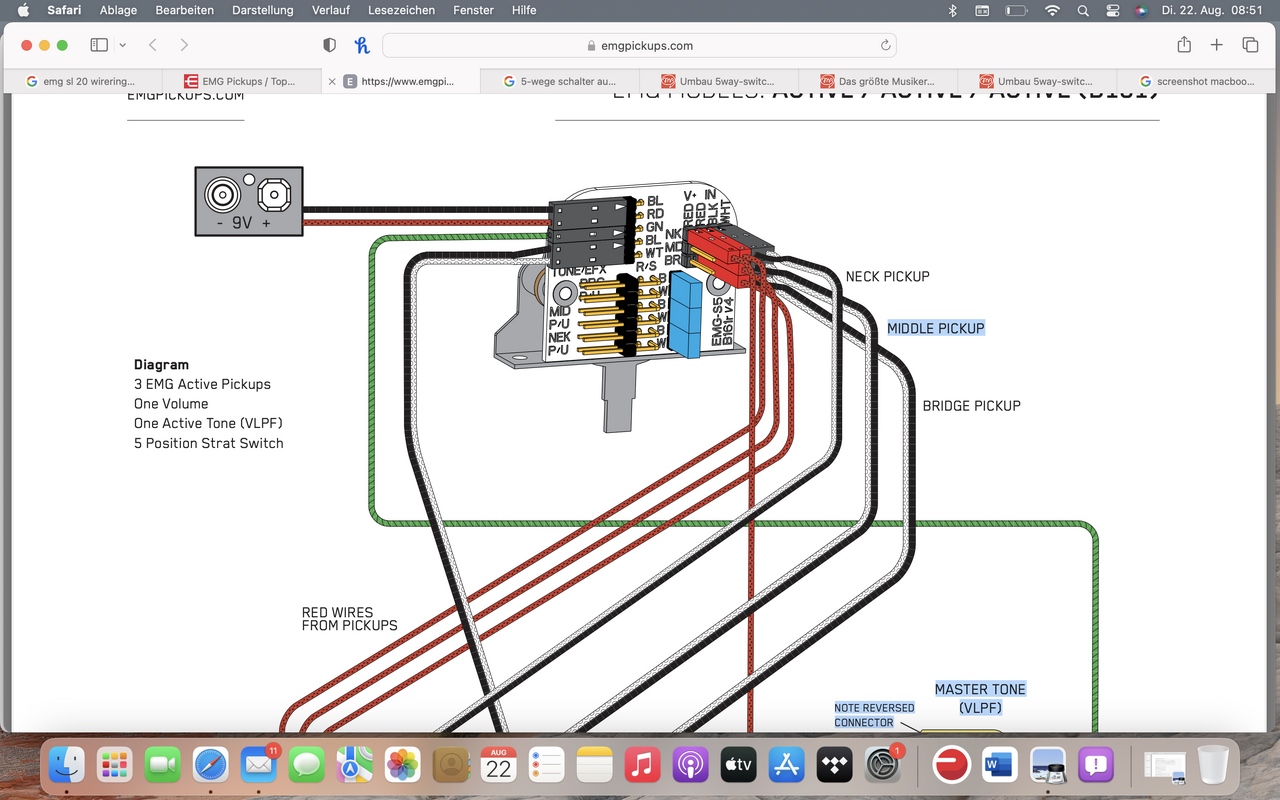This screenshot has width=1280, height=800.
Task: Open the keyboard input source menu icon
Action: (982, 10)
